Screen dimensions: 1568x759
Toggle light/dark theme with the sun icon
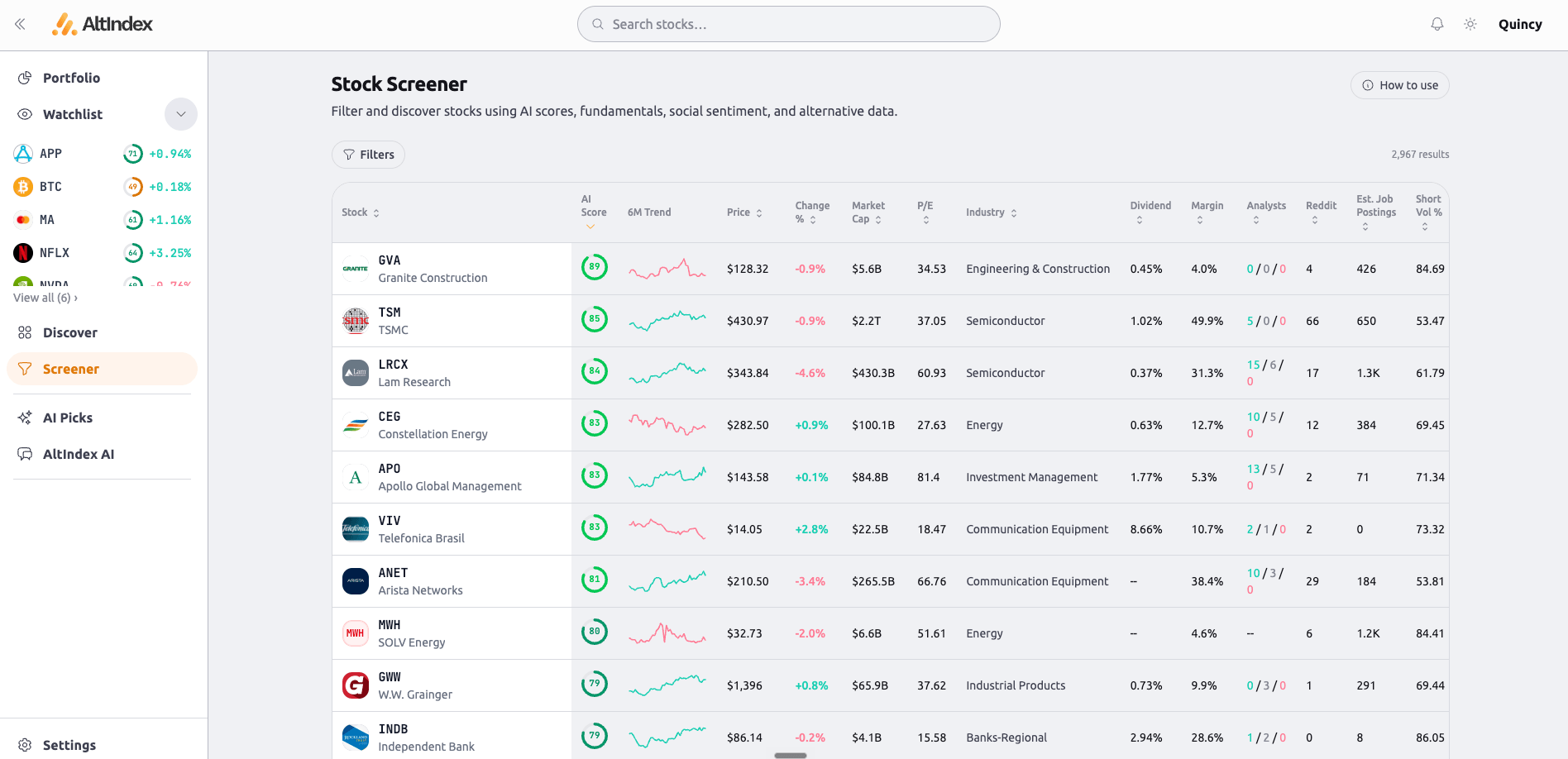click(x=1470, y=24)
